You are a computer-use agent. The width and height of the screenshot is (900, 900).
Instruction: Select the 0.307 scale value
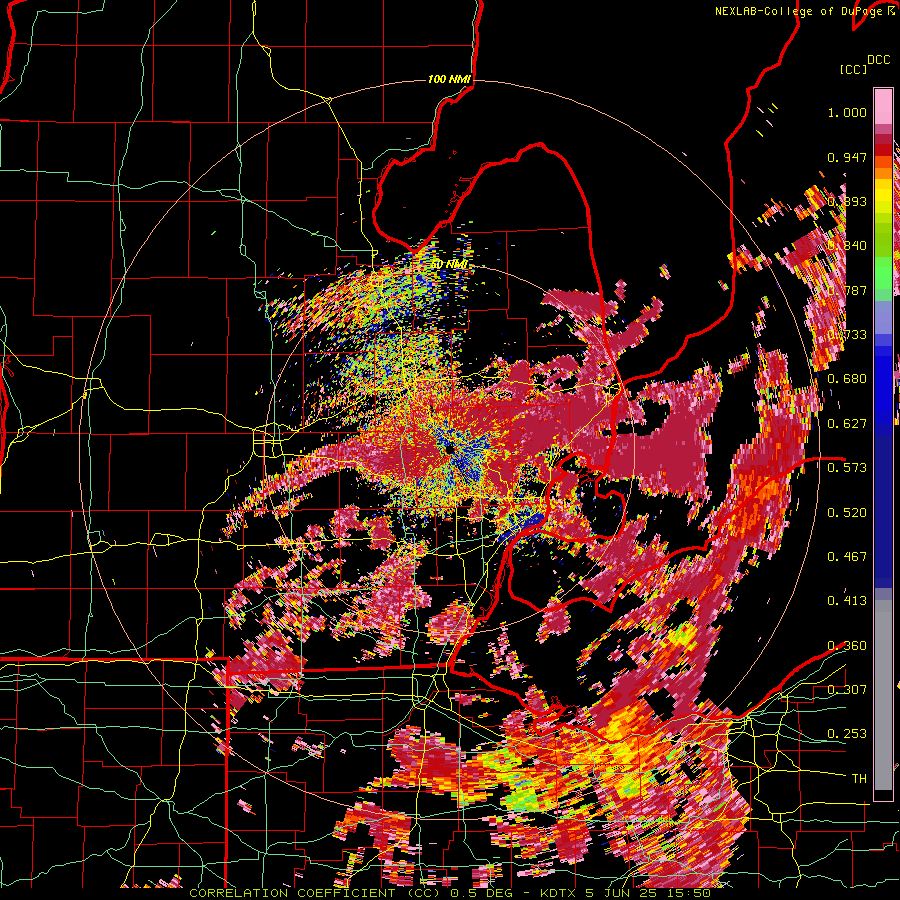[x=847, y=689]
